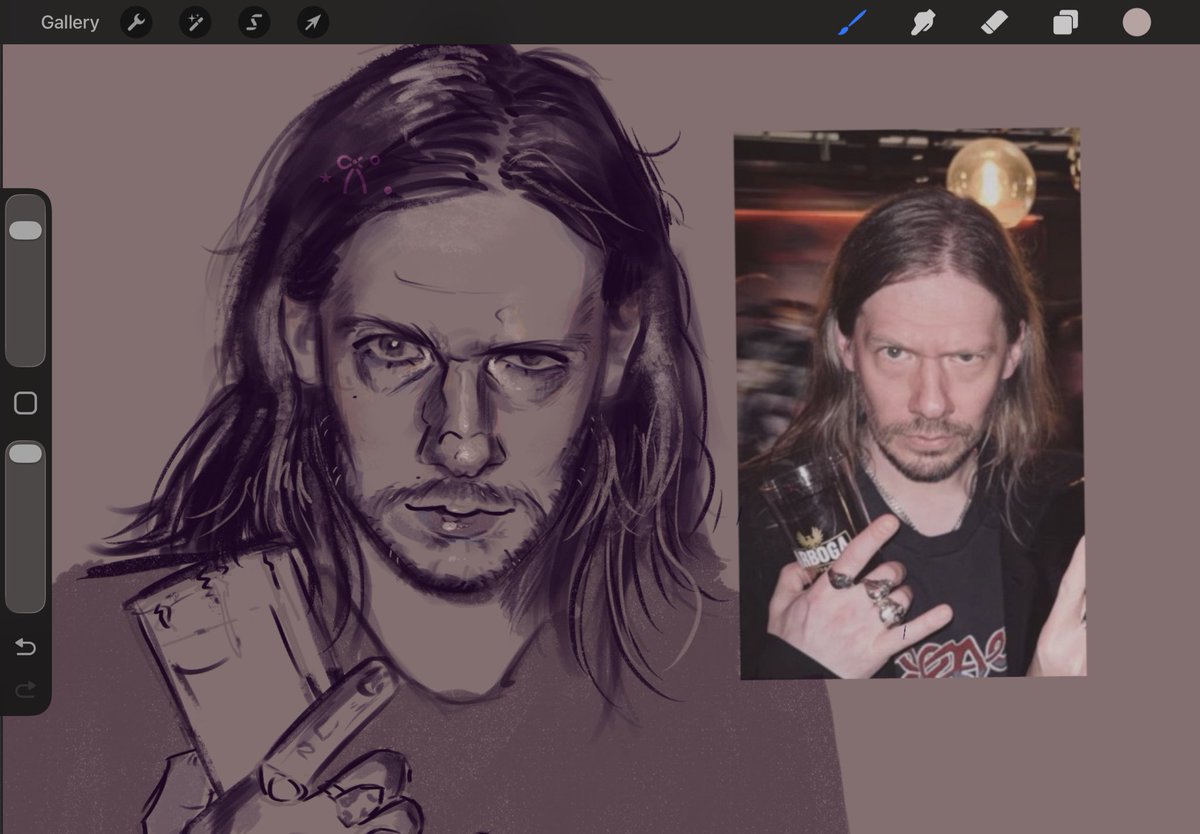Viewport: 1200px width, 834px height.
Task: Tap the square Modify button on sidebar
Action: coord(26,403)
